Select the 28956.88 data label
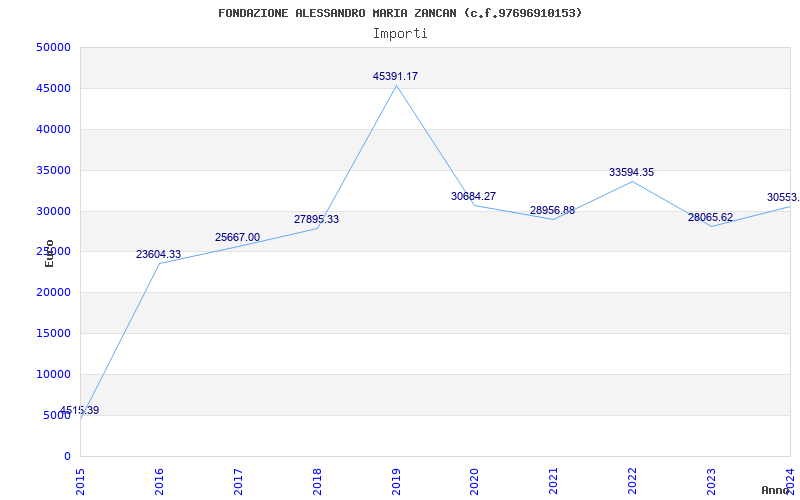This screenshot has width=800, height=500. click(552, 210)
